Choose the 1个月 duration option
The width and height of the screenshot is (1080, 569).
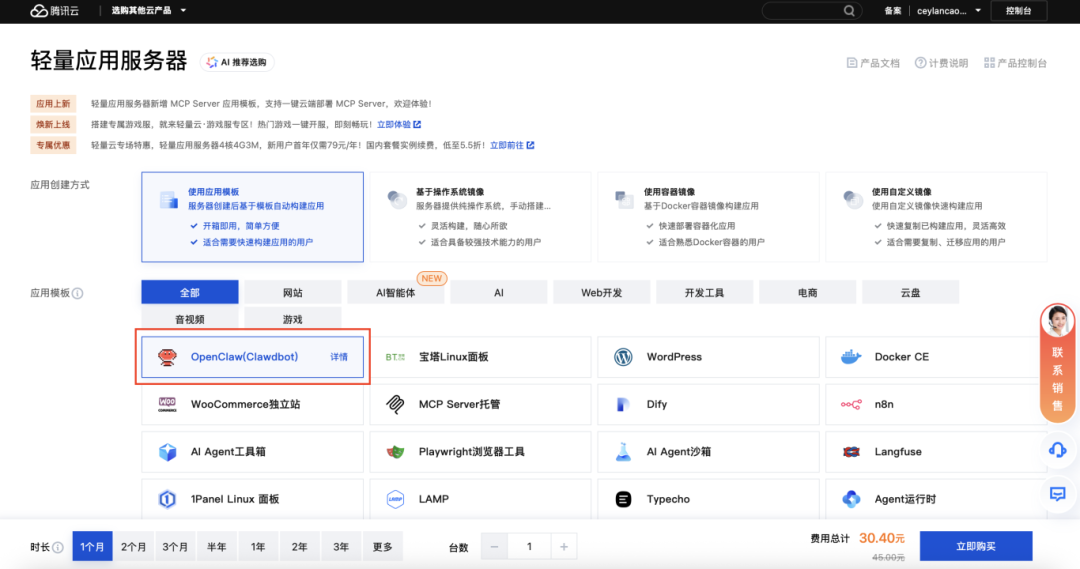point(92,546)
